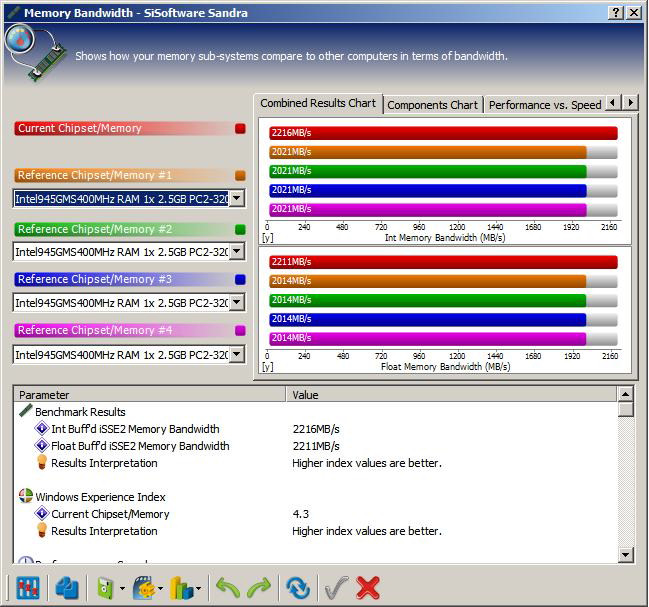Toggle the orange Reference #1 swatch
The image size is (649, 607).
pos(240,175)
